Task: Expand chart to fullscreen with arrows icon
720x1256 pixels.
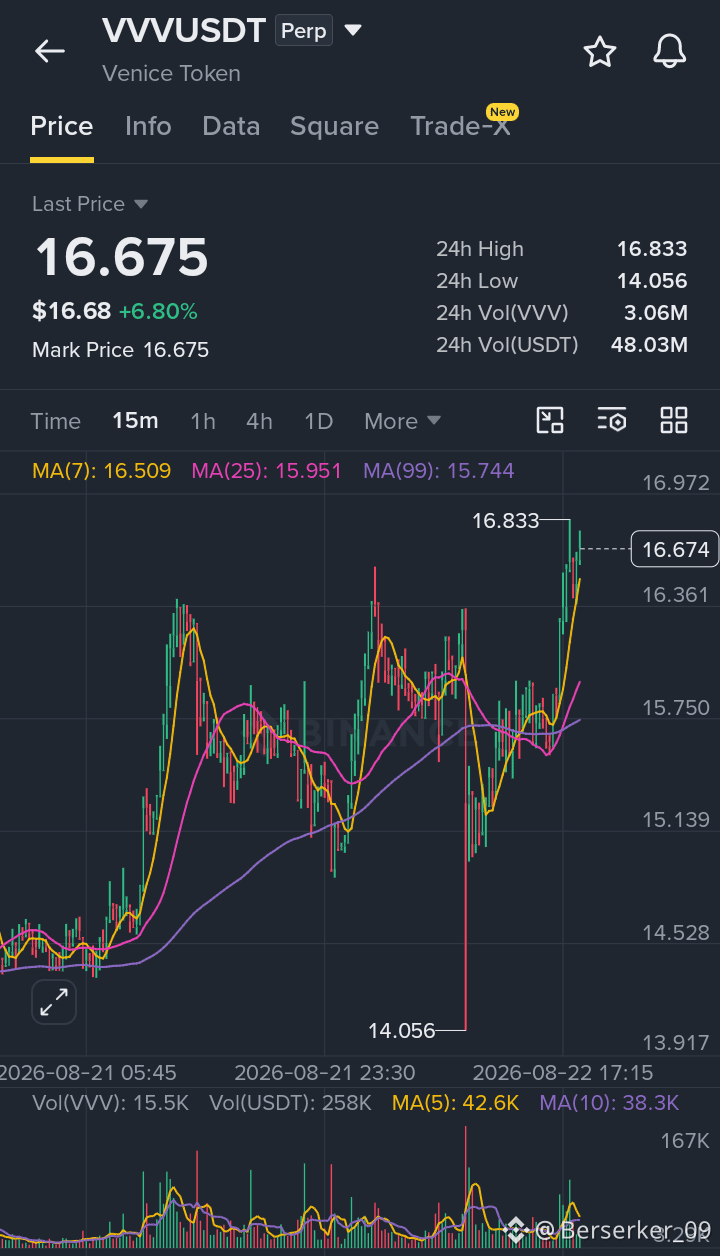Action: pos(54,1001)
